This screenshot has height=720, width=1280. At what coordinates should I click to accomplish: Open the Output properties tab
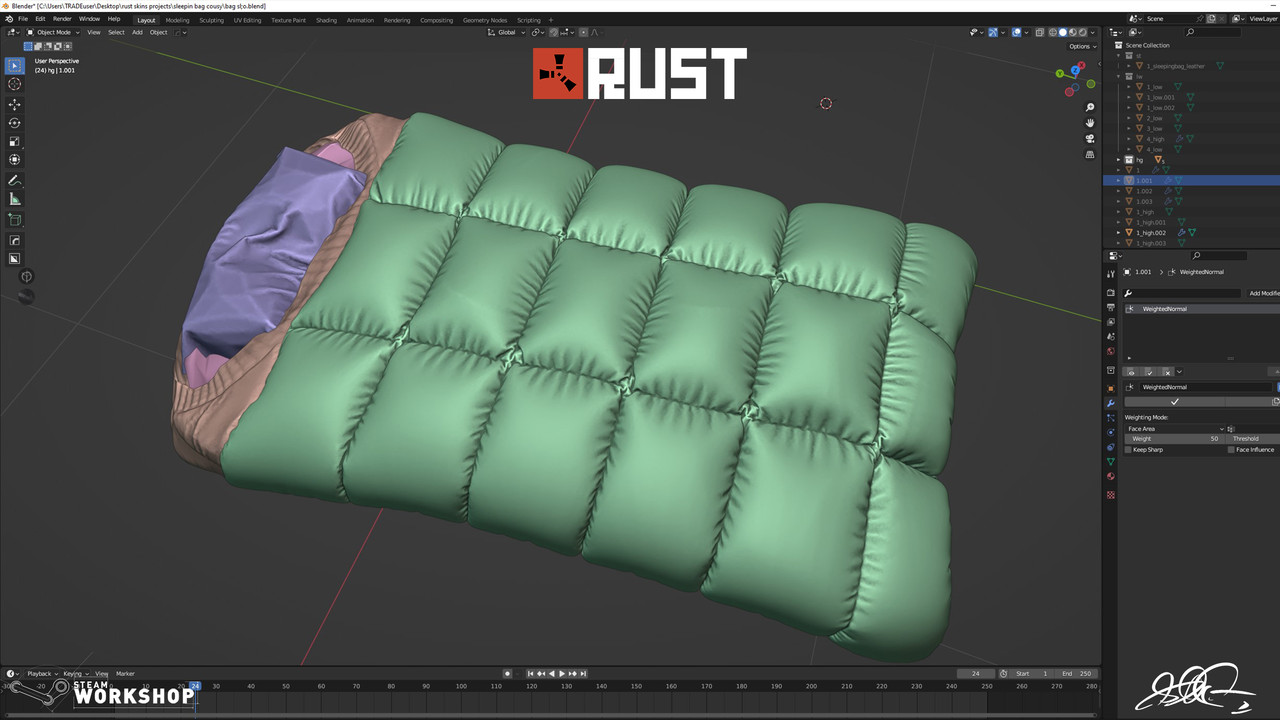[1110, 307]
